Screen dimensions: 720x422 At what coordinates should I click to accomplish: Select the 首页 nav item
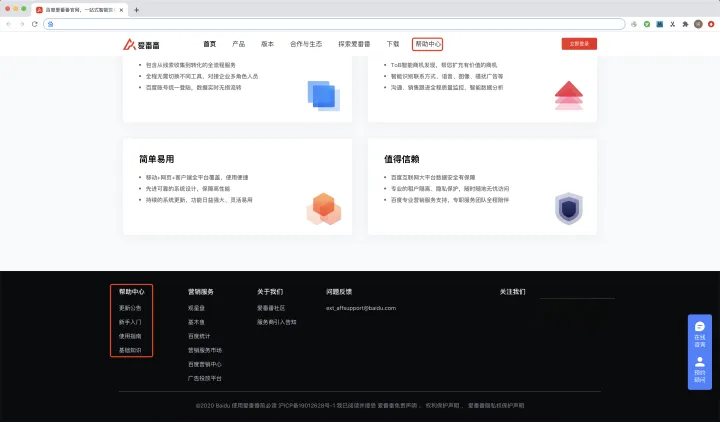(209, 44)
